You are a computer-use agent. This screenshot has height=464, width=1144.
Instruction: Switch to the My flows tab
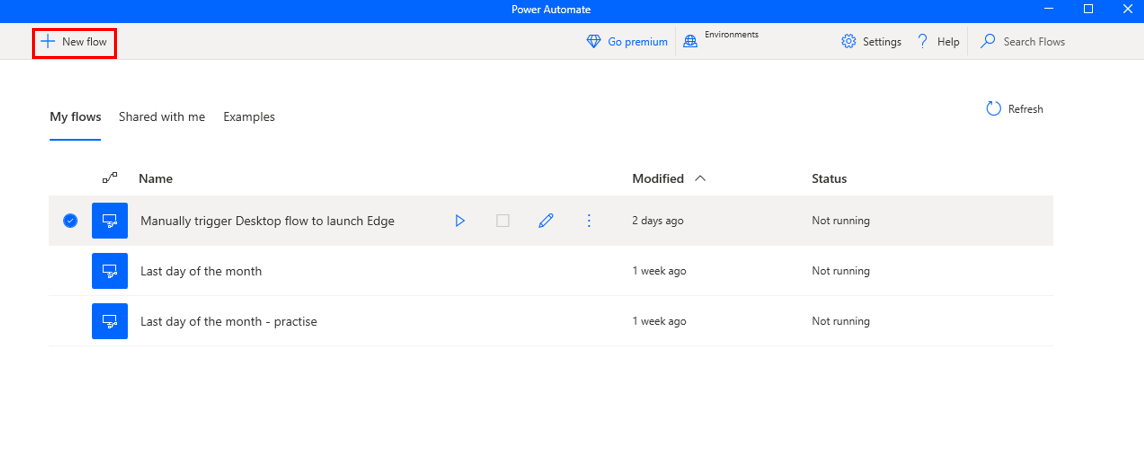(75, 117)
